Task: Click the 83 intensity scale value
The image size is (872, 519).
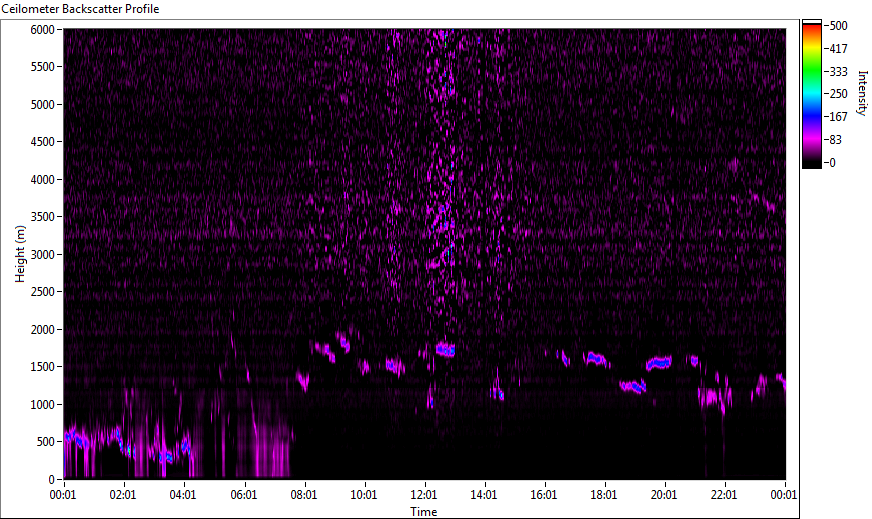Action: (836, 140)
